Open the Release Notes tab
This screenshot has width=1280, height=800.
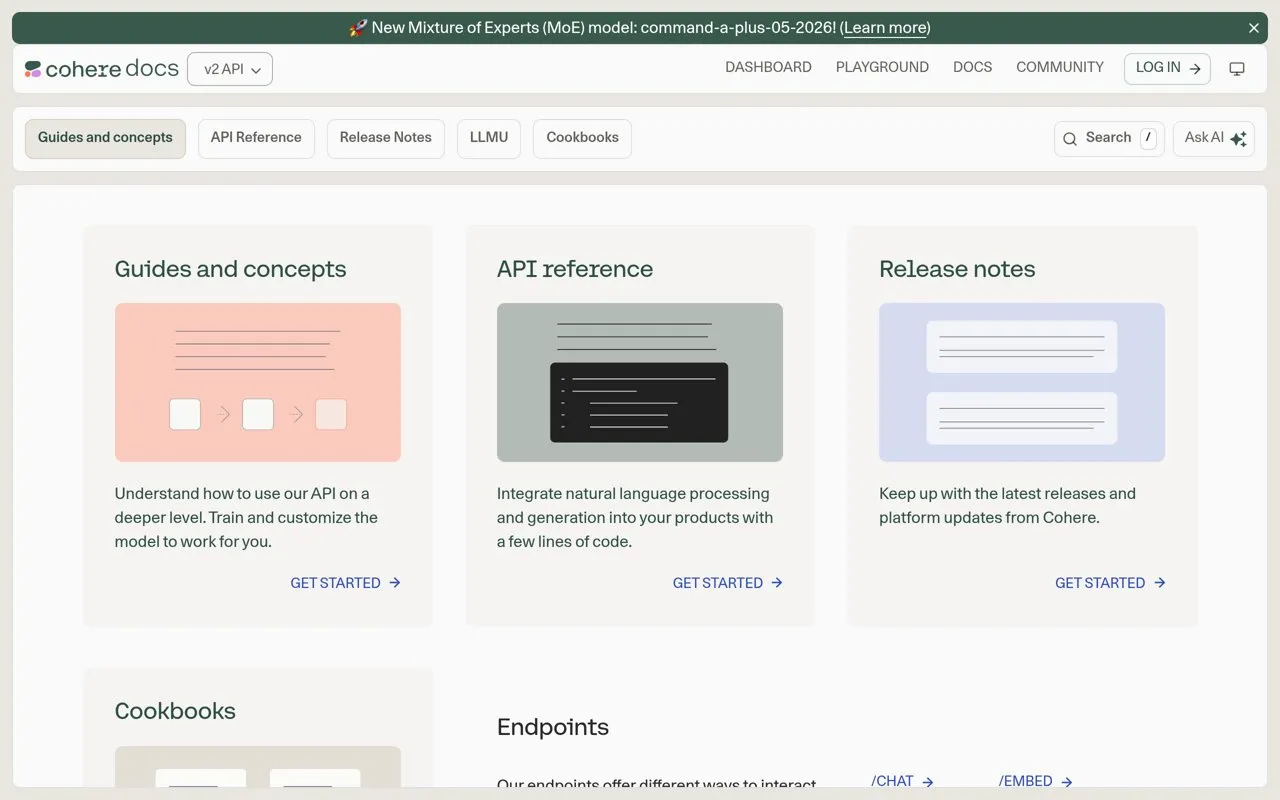tap(385, 138)
